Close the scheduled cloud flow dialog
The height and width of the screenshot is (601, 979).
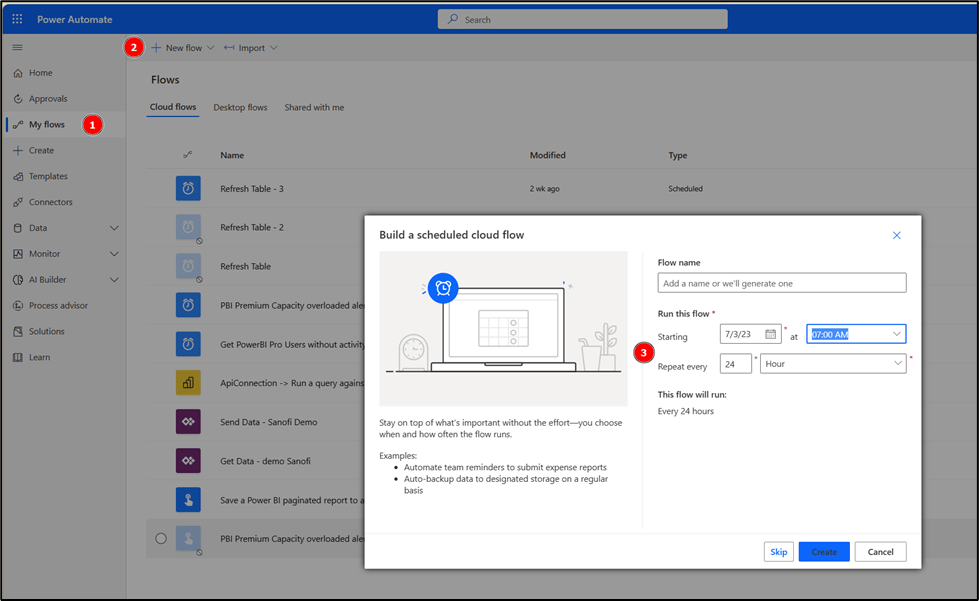[896, 235]
